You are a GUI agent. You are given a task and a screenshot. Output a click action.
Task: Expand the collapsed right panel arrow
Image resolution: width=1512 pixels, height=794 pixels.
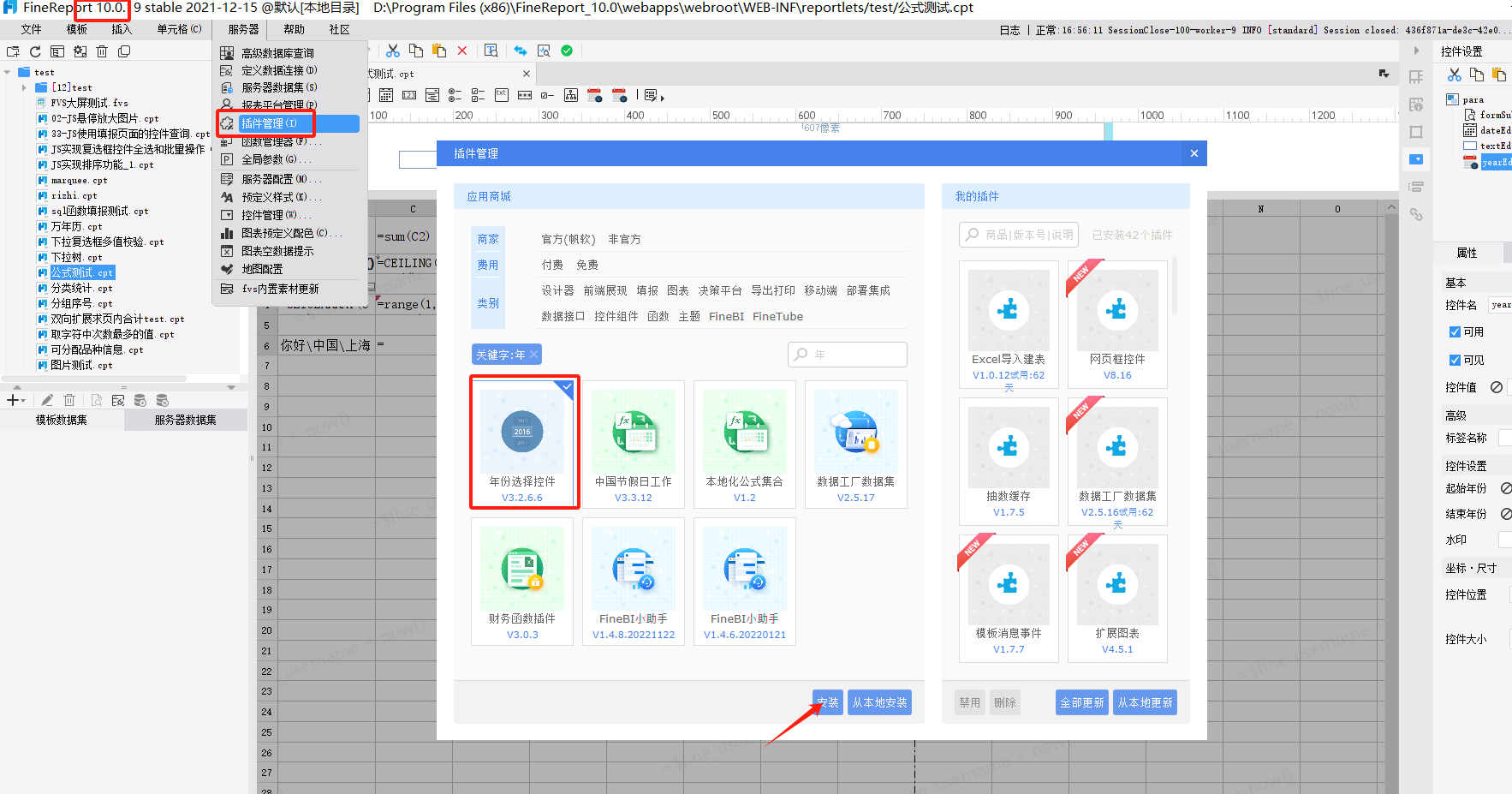(x=1416, y=51)
